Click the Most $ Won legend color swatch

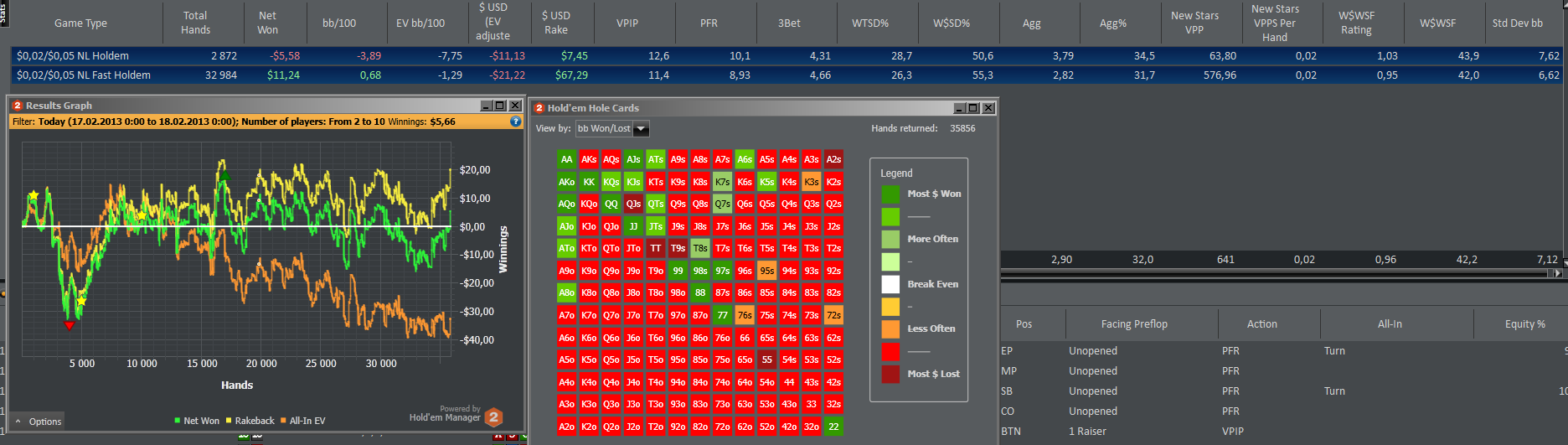click(890, 194)
